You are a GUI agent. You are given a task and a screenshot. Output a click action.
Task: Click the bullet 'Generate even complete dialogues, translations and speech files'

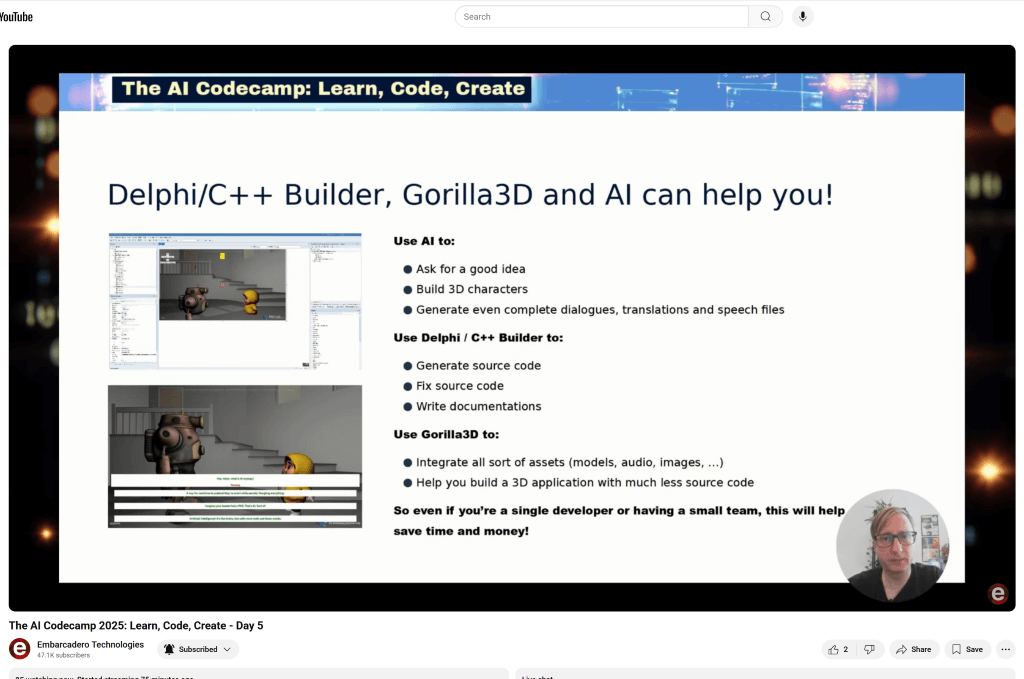click(x=600, y=309)
